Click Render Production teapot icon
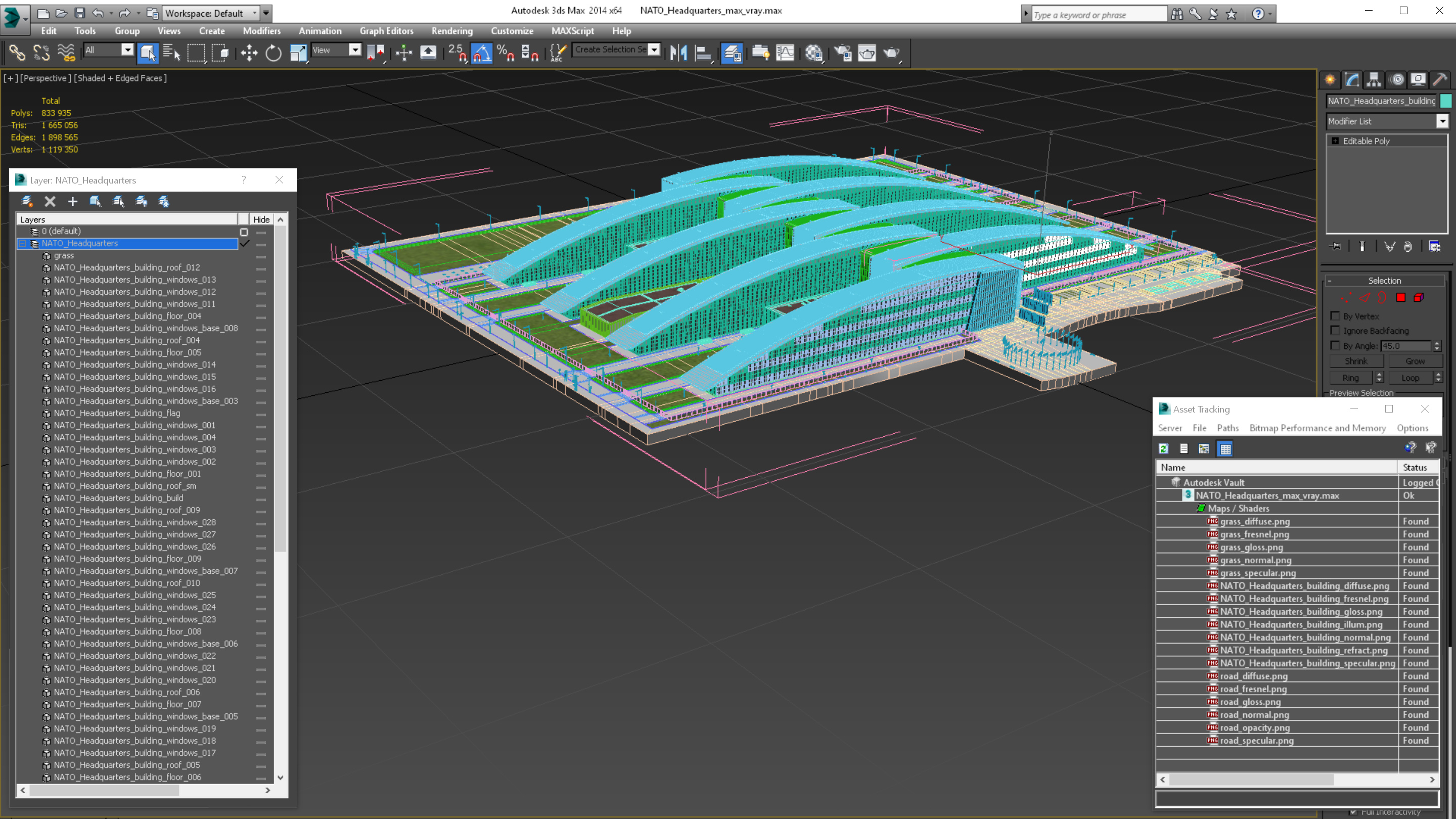This screenshot has width=1456, height=819. [892, 53]
